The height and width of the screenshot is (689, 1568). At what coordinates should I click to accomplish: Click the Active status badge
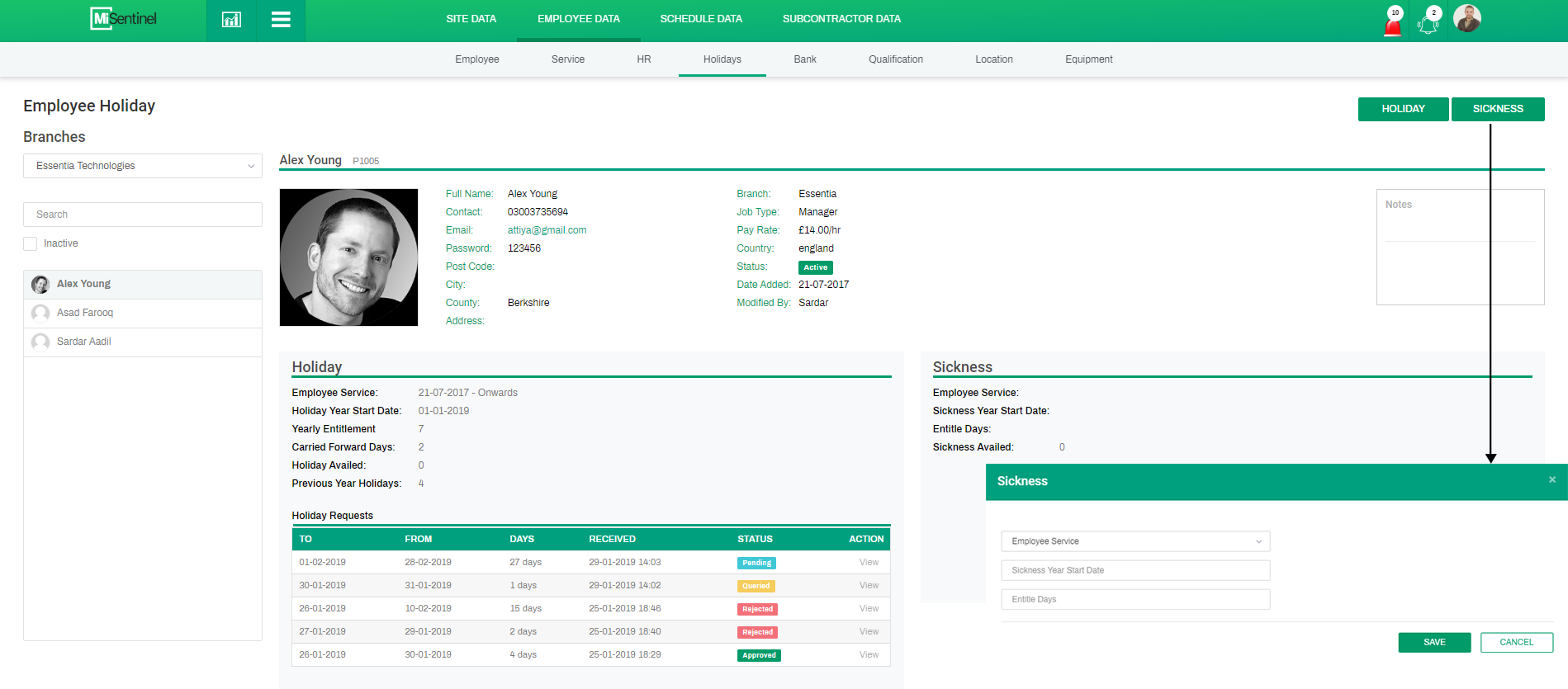click(x=815, y=267)
